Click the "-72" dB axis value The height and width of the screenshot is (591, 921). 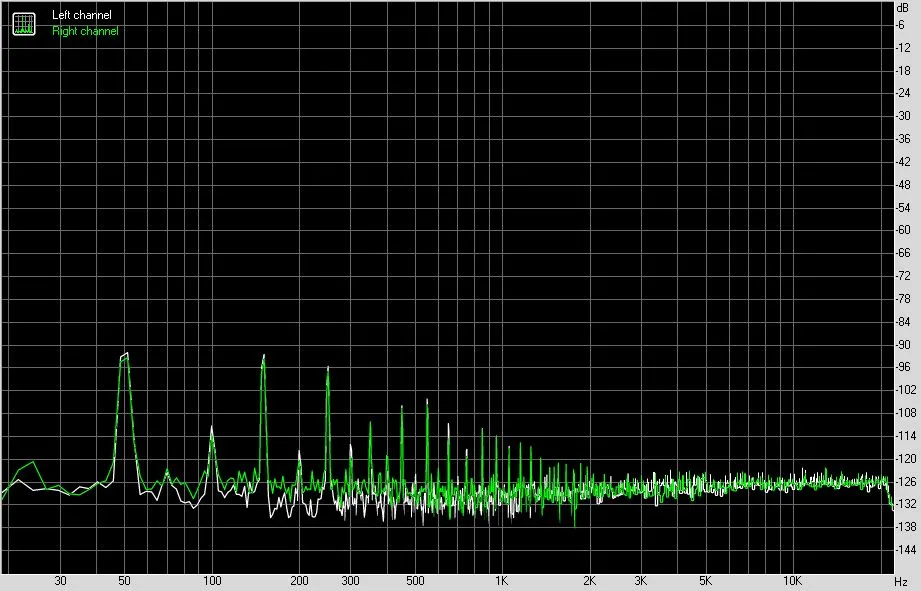click(902, 276)
